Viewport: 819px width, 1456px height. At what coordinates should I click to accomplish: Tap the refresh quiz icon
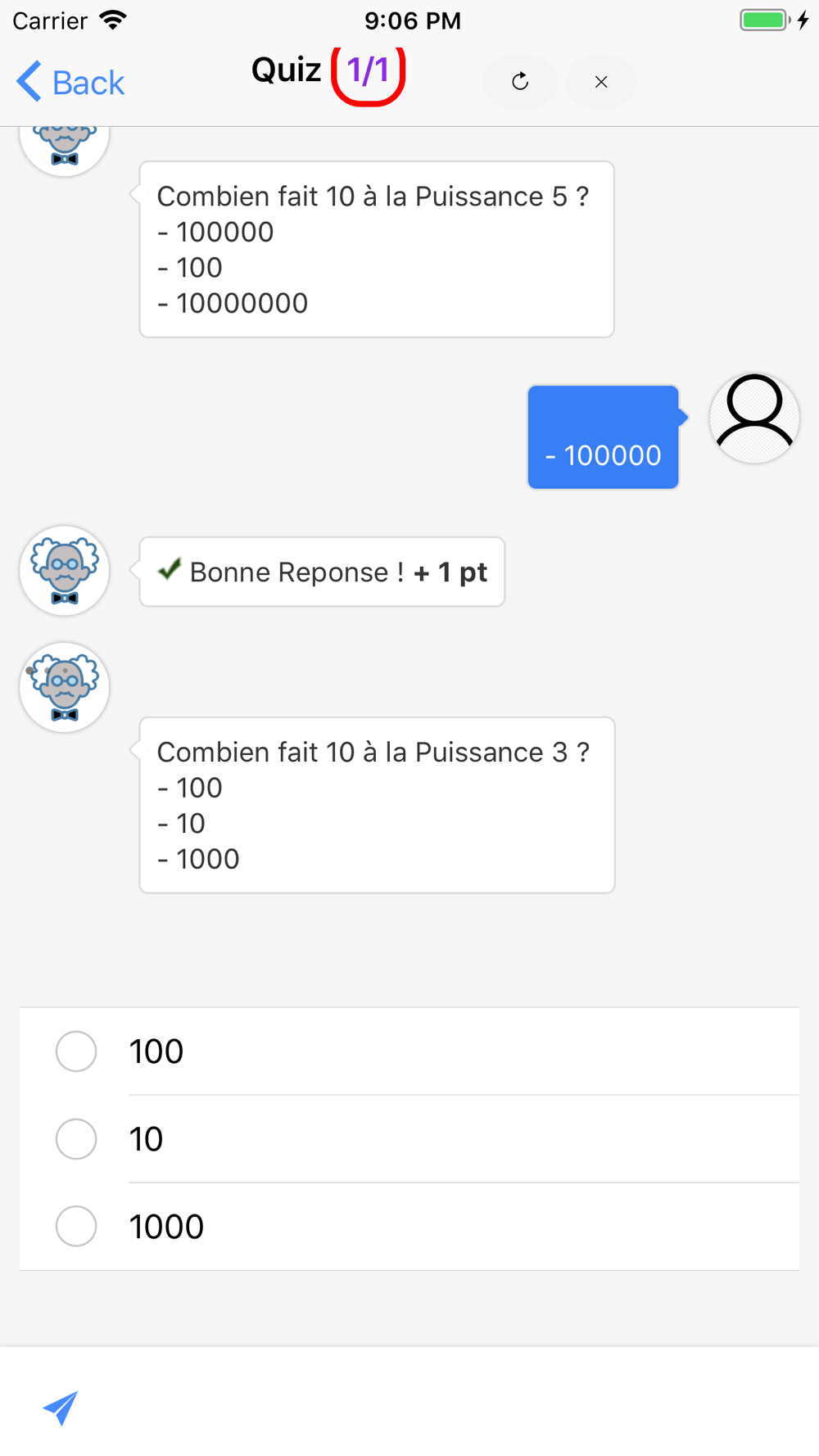coord(520,82)
